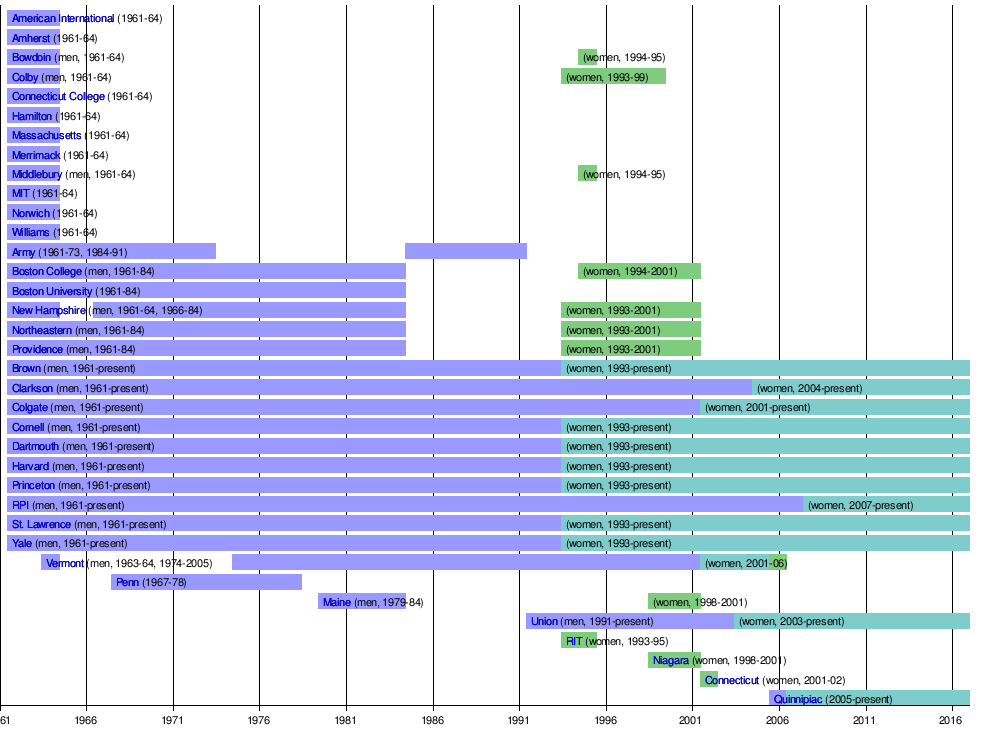Click Army's second bar spanning 1984-91
Image resolution: width=1000 pixels, height=755 pixels.
click(x=465, y=251)
